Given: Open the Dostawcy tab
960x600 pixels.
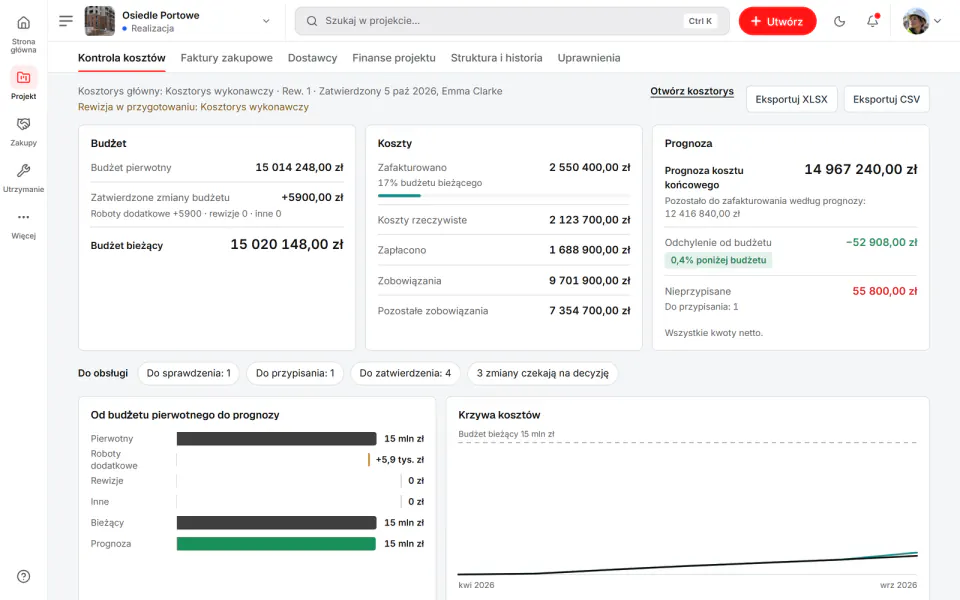Looking at the screenshot, I should point(312,58).
